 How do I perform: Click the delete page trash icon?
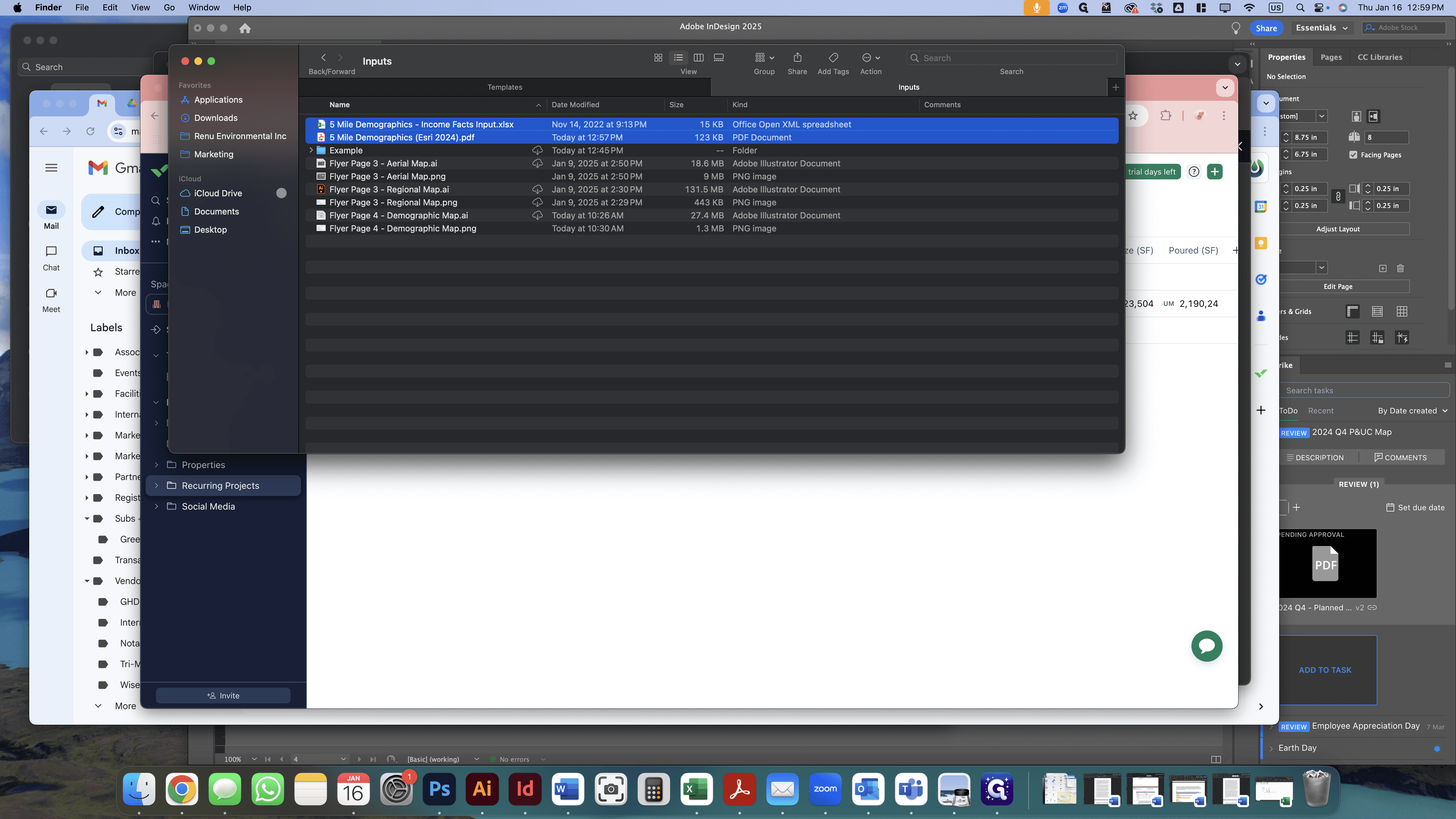pyautogui.click(x=1400, y=268)
